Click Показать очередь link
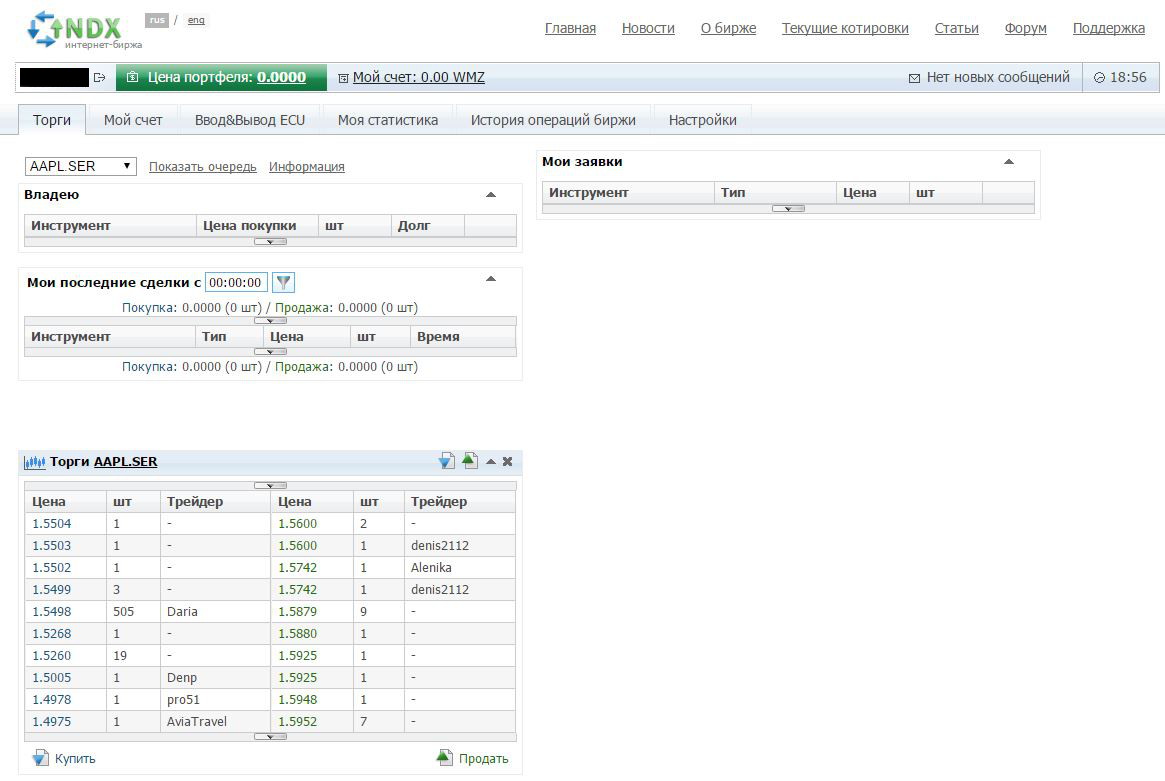This screenshot has height=781, width=1165. point(202,166)
